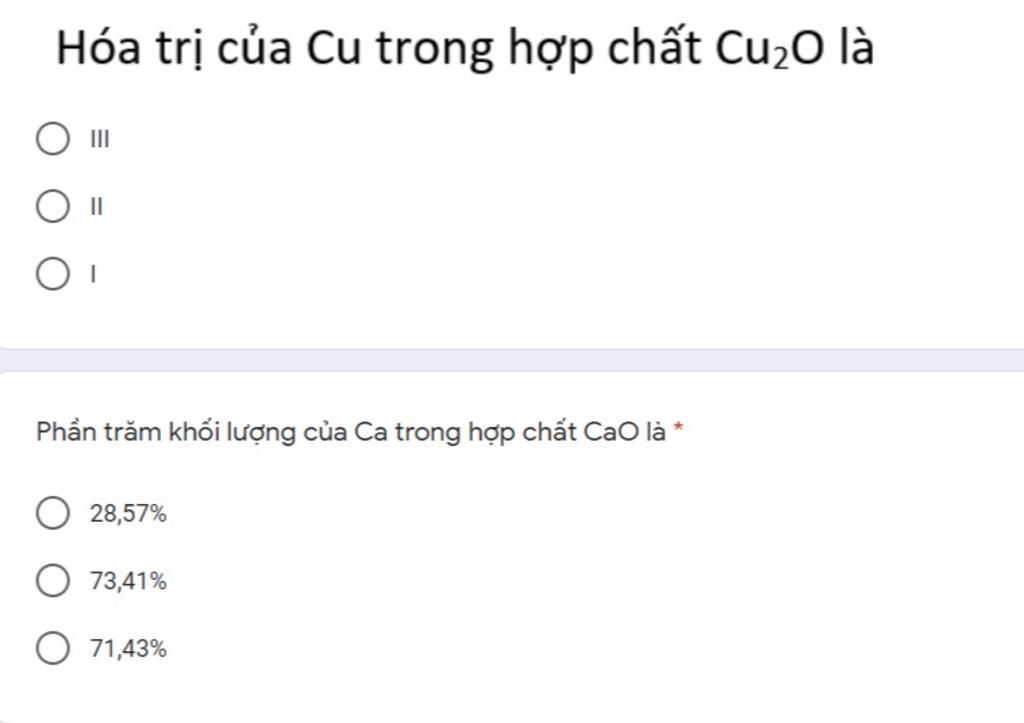Image resolution: width=1024 pixels, height=723 pixels.
Task: Select the radio button for valence II
Action: pos(53,206)
